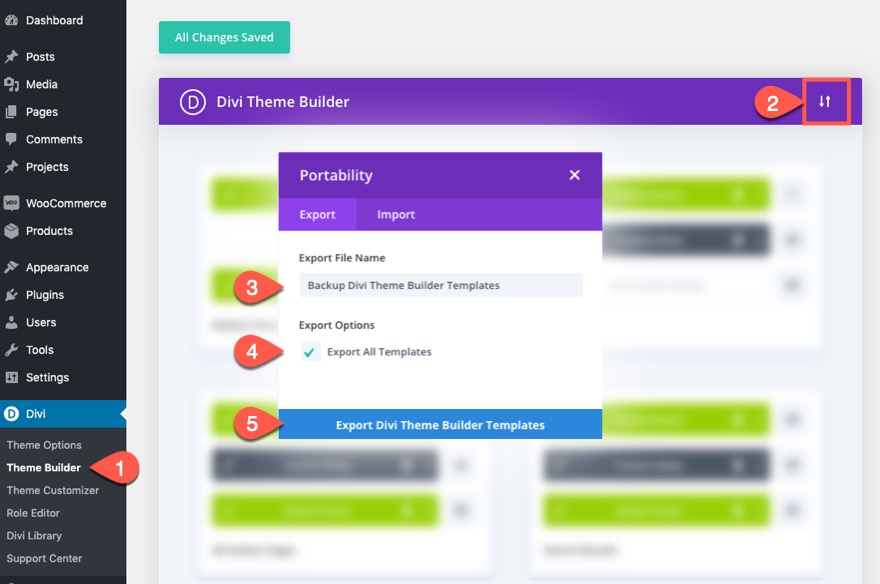Click the Media library icon
Image resolution: width=880 pixels, height=584 pixels.
point(11,84)
